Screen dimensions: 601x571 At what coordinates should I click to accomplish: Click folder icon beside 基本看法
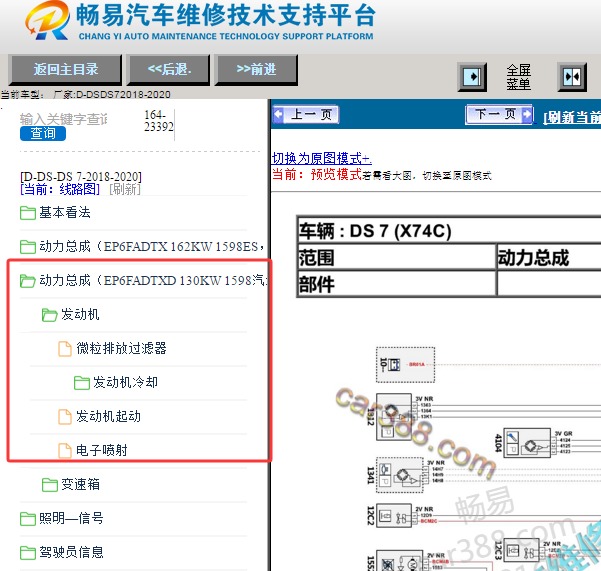(28, 213)
